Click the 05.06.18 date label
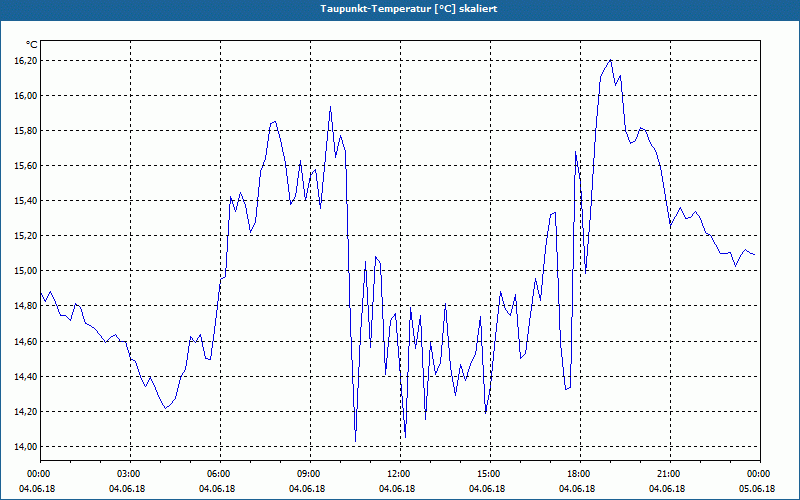This screenshot has height=500, width=800. tap(757, 489)
